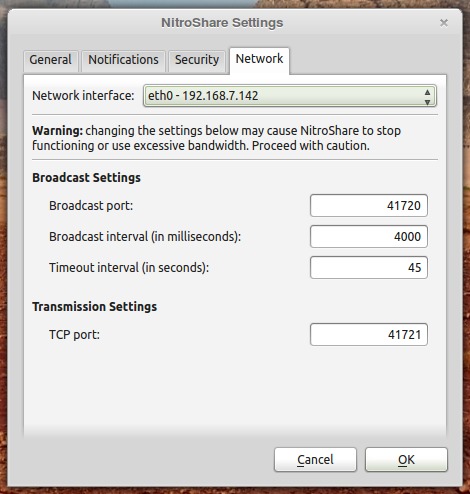470x494 pixels.
Task: Click the Timeout interval field showing 45
Action: (369, 268)
